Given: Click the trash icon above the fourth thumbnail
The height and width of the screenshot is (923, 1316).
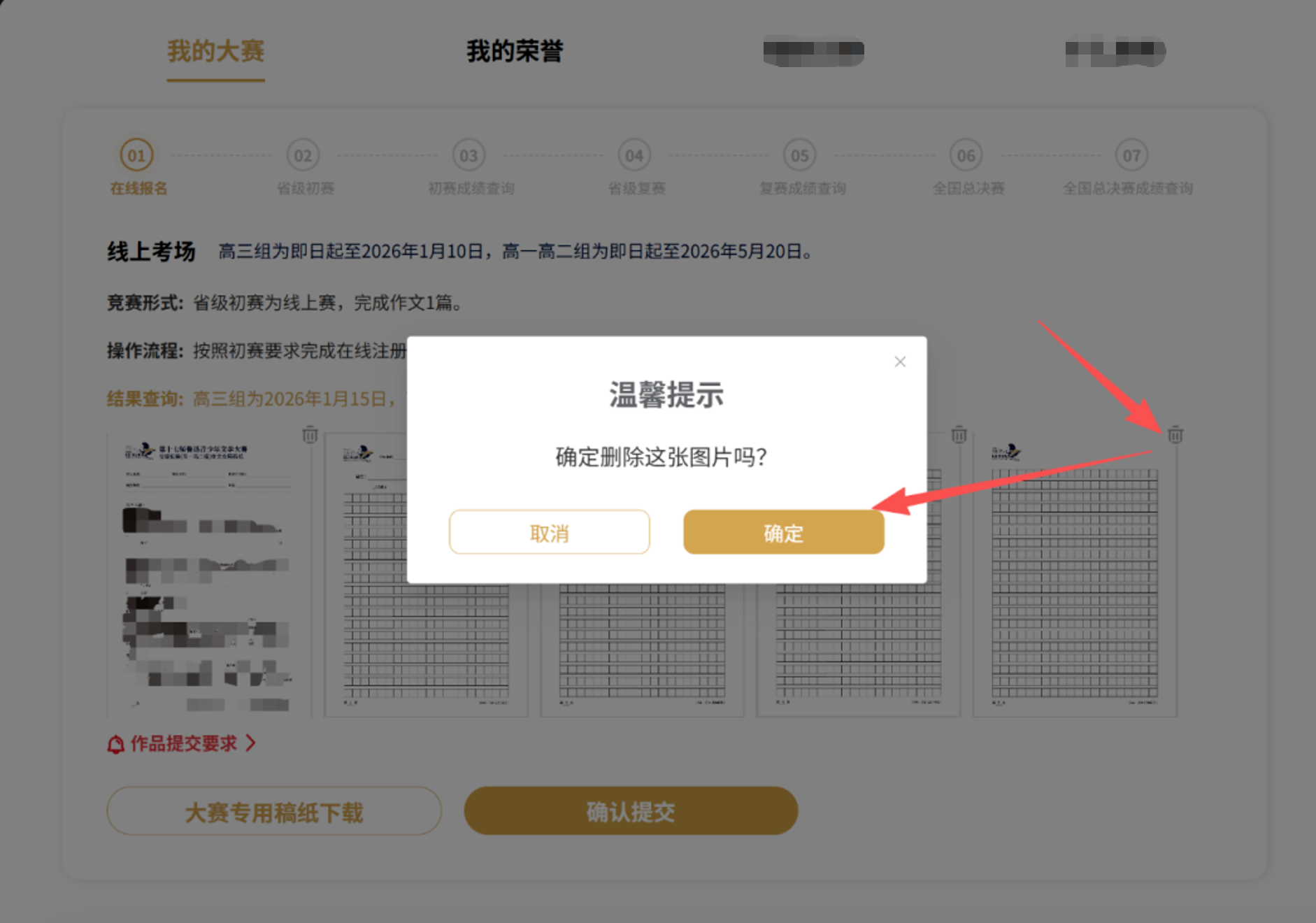Looking at the screenshot, I should [x=959, y=435].
